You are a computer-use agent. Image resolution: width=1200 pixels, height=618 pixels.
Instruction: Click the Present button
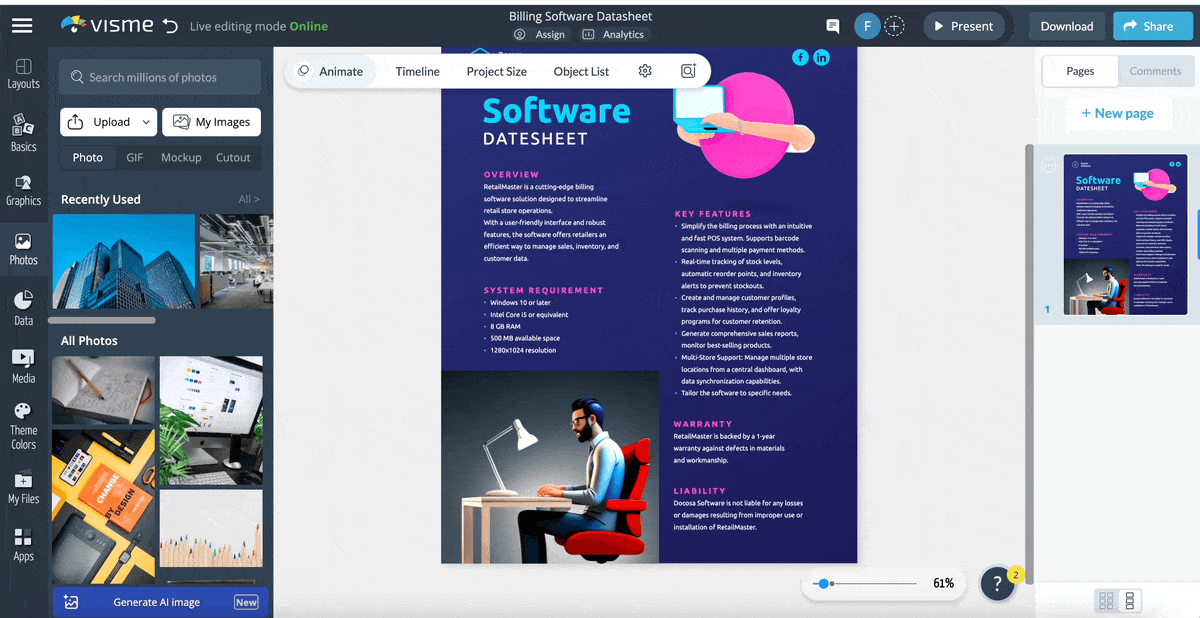pos(963,26)
